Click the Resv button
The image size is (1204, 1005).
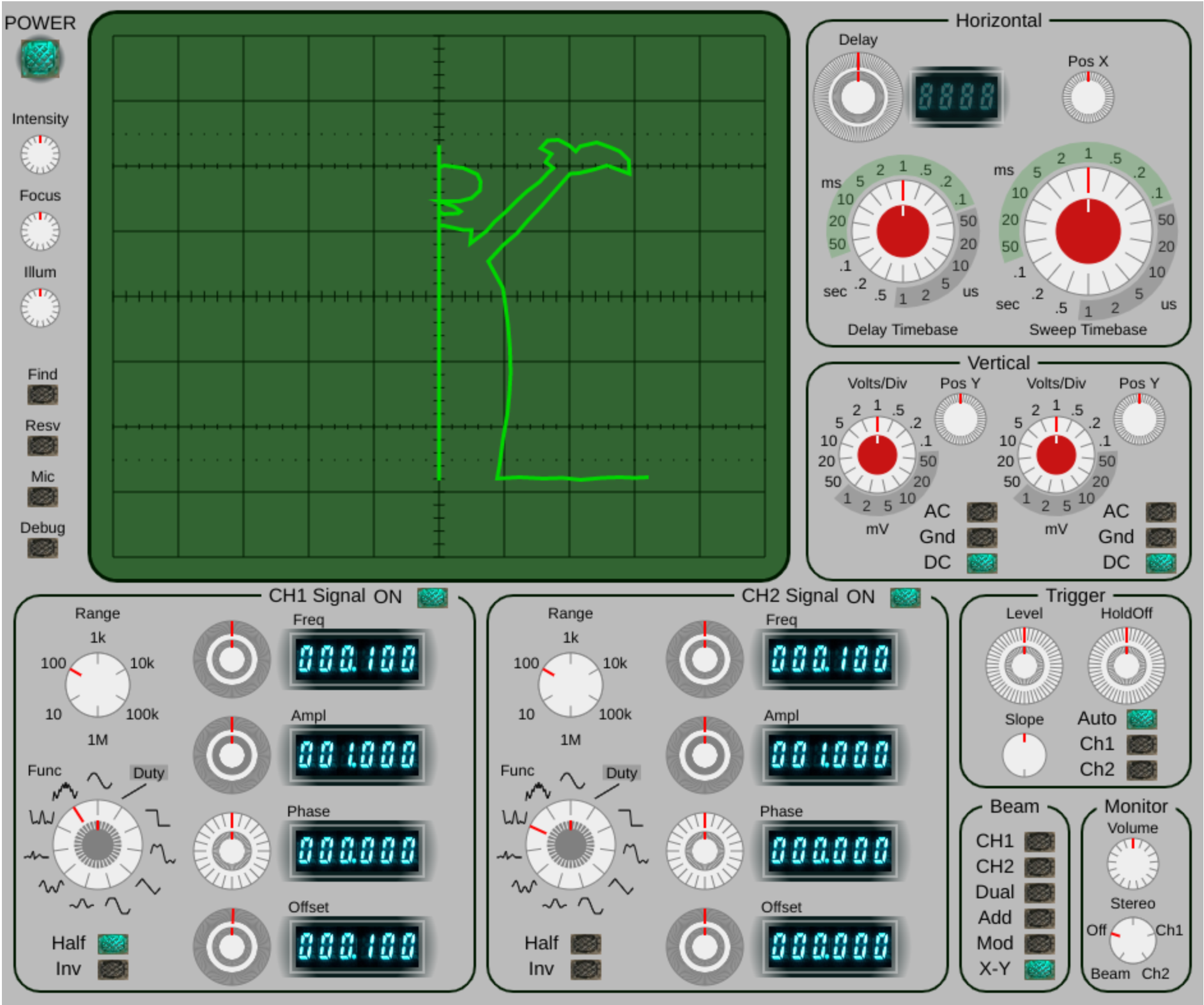[x=43, y=446]
